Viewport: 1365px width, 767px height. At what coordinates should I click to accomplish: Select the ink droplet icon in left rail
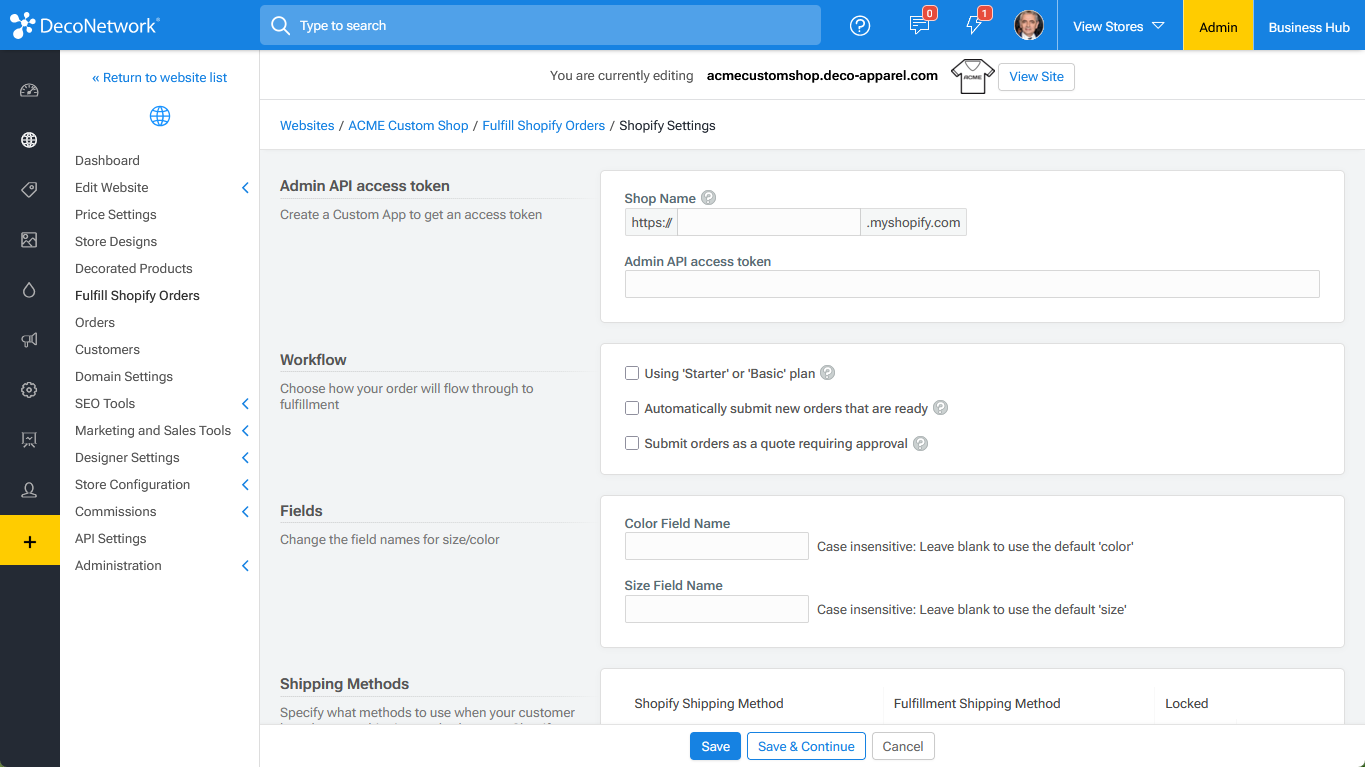[29, 290]
